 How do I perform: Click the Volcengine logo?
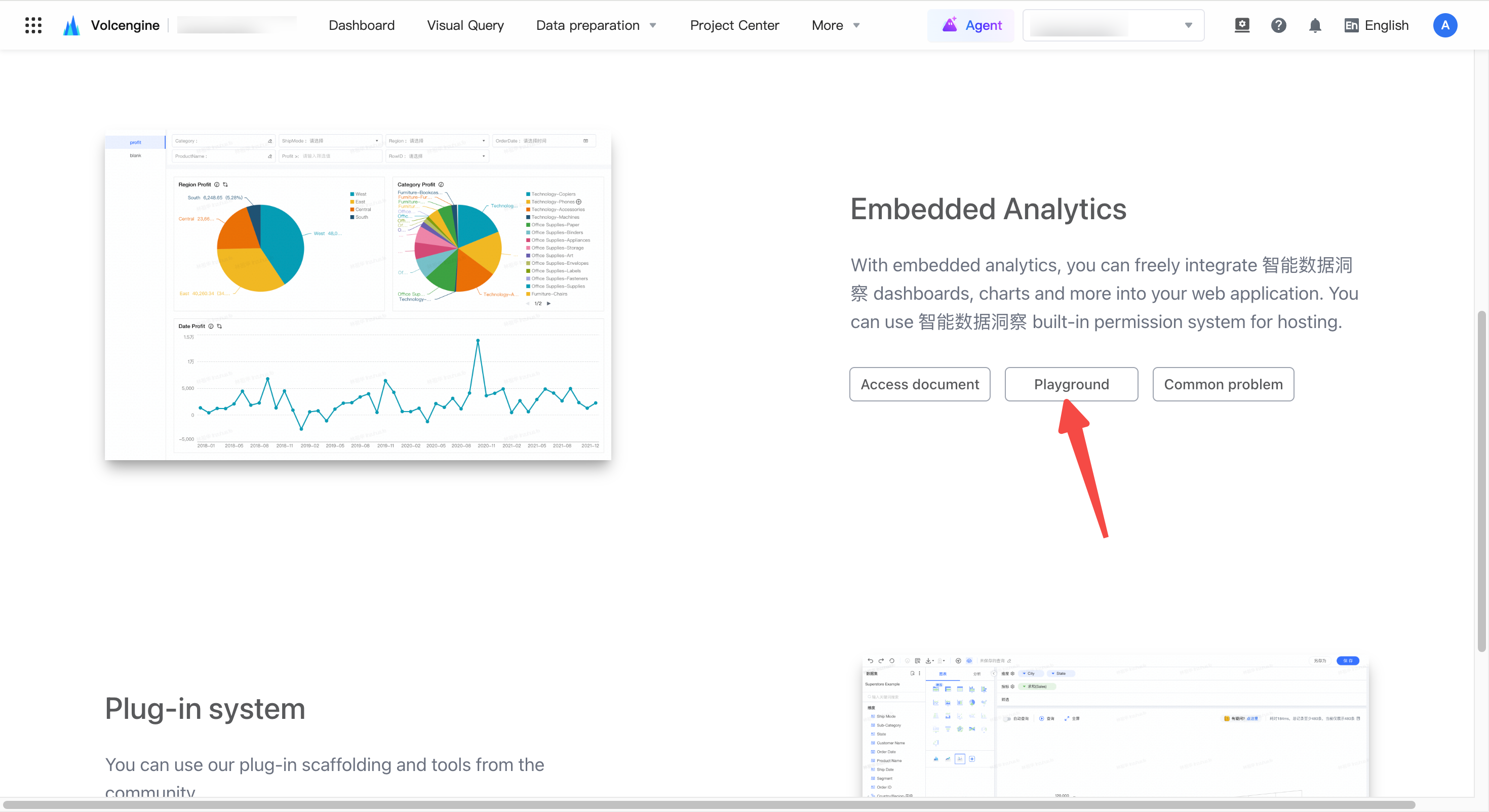pyautogui.click(x=111, y=25)
